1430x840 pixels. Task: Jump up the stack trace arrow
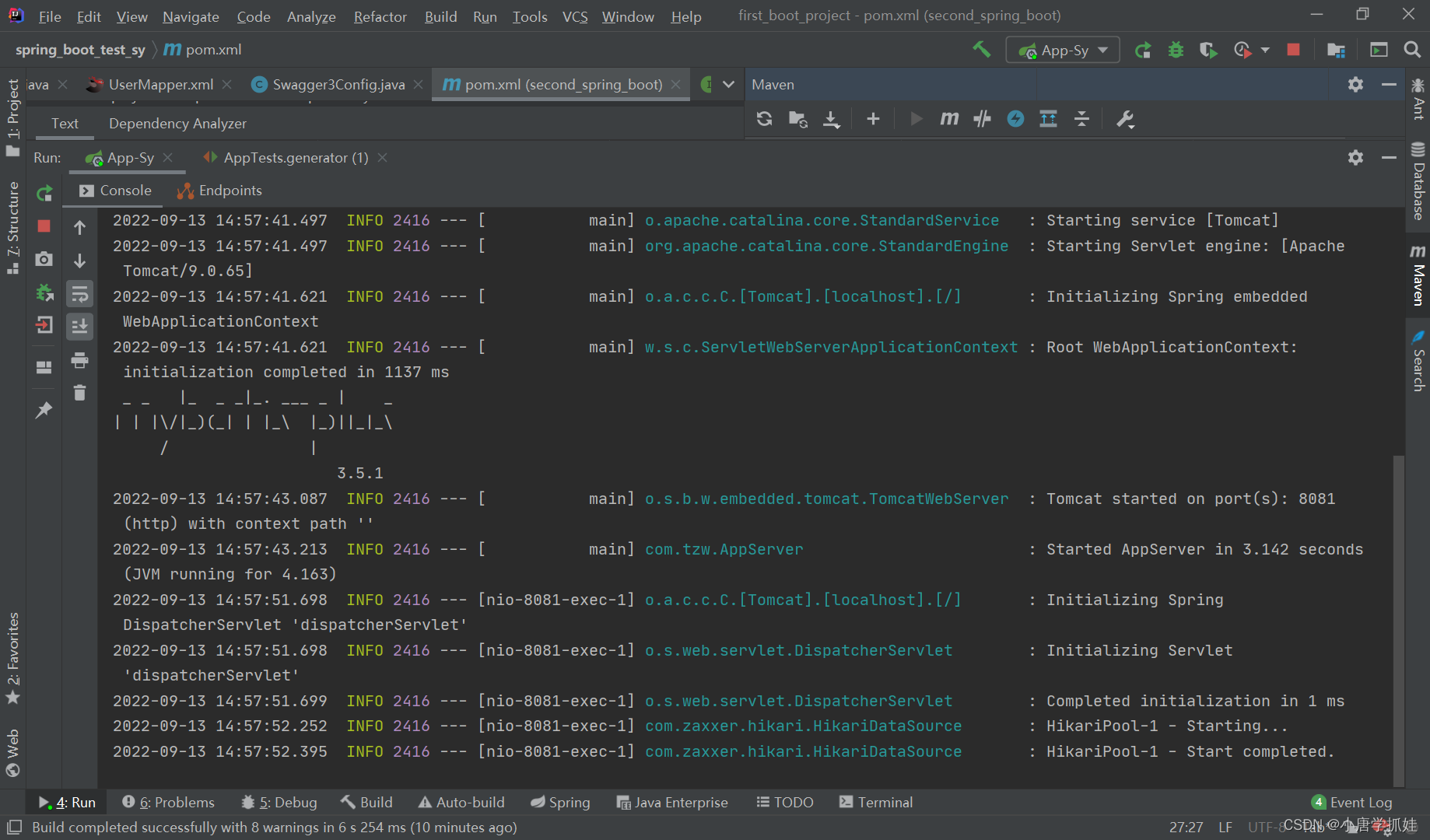(79, 227)
